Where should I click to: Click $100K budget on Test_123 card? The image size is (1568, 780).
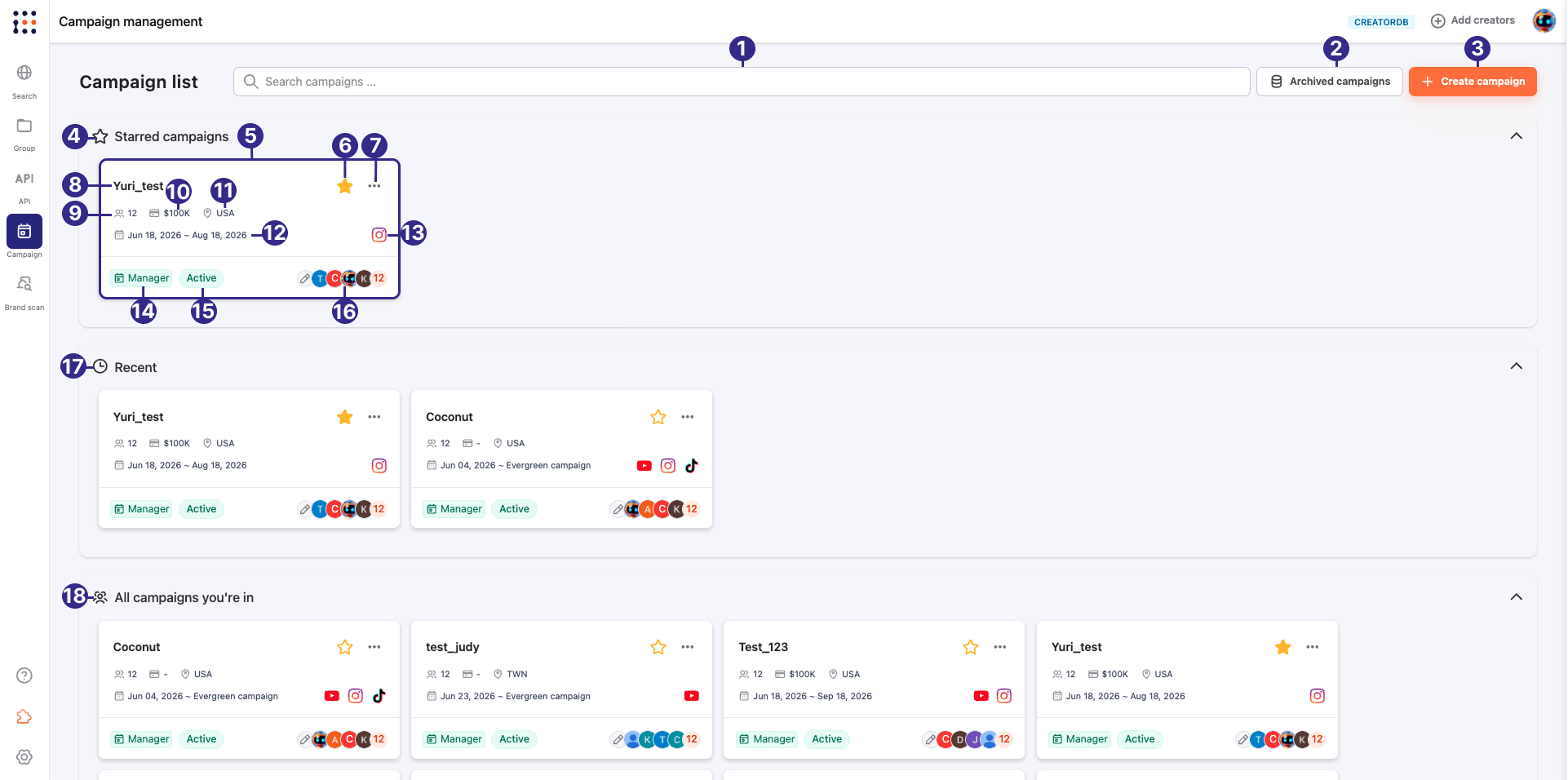795,674
